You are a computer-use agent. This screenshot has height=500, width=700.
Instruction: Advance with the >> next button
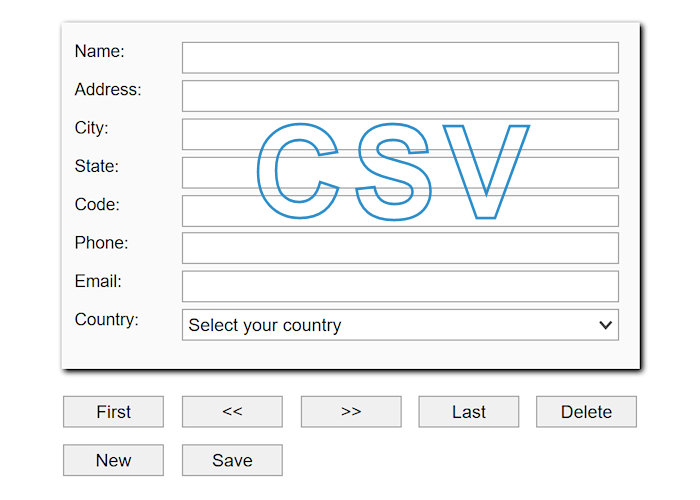click(x=351, y=412)
